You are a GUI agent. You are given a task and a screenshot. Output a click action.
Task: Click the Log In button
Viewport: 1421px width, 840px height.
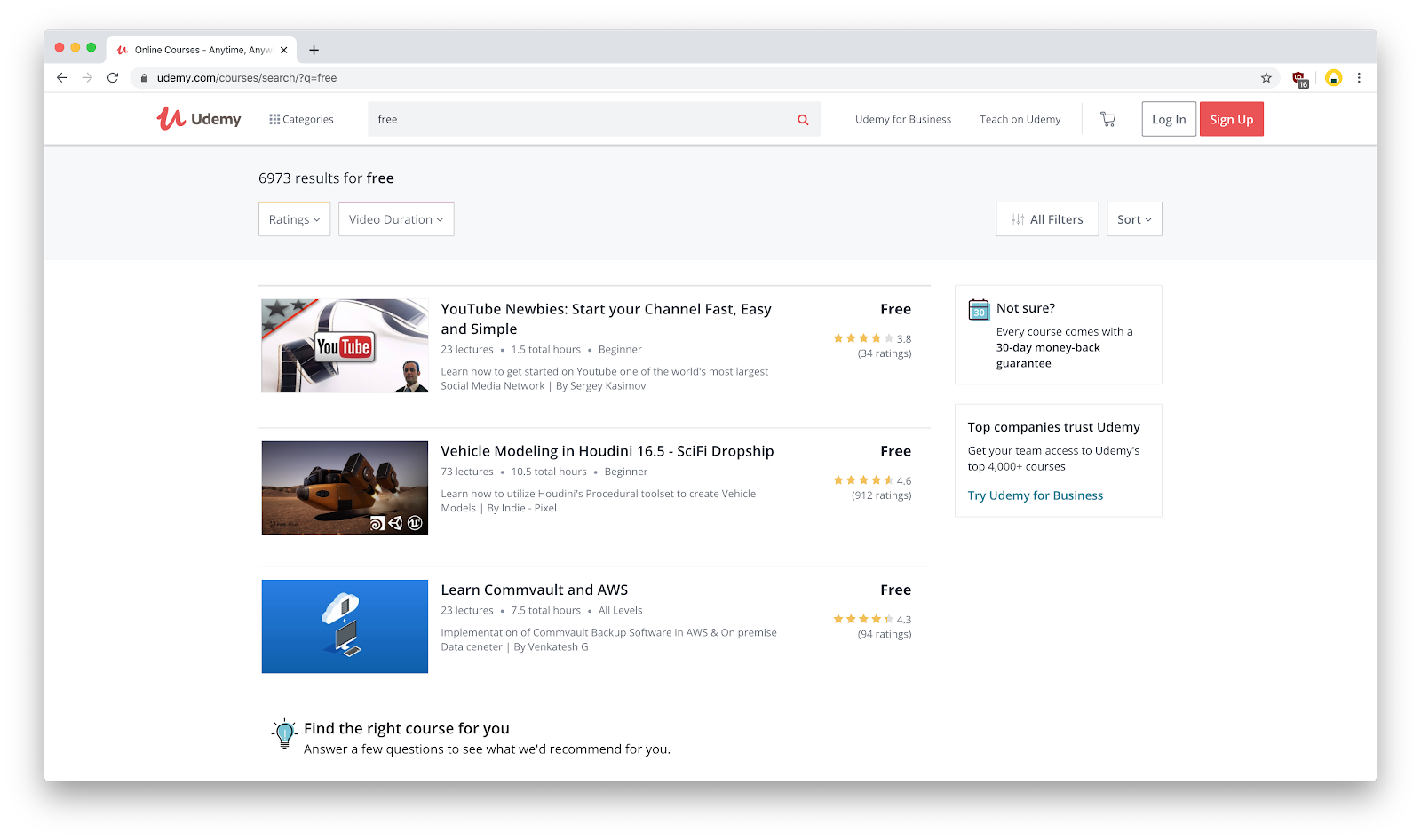pos(1169,119)
